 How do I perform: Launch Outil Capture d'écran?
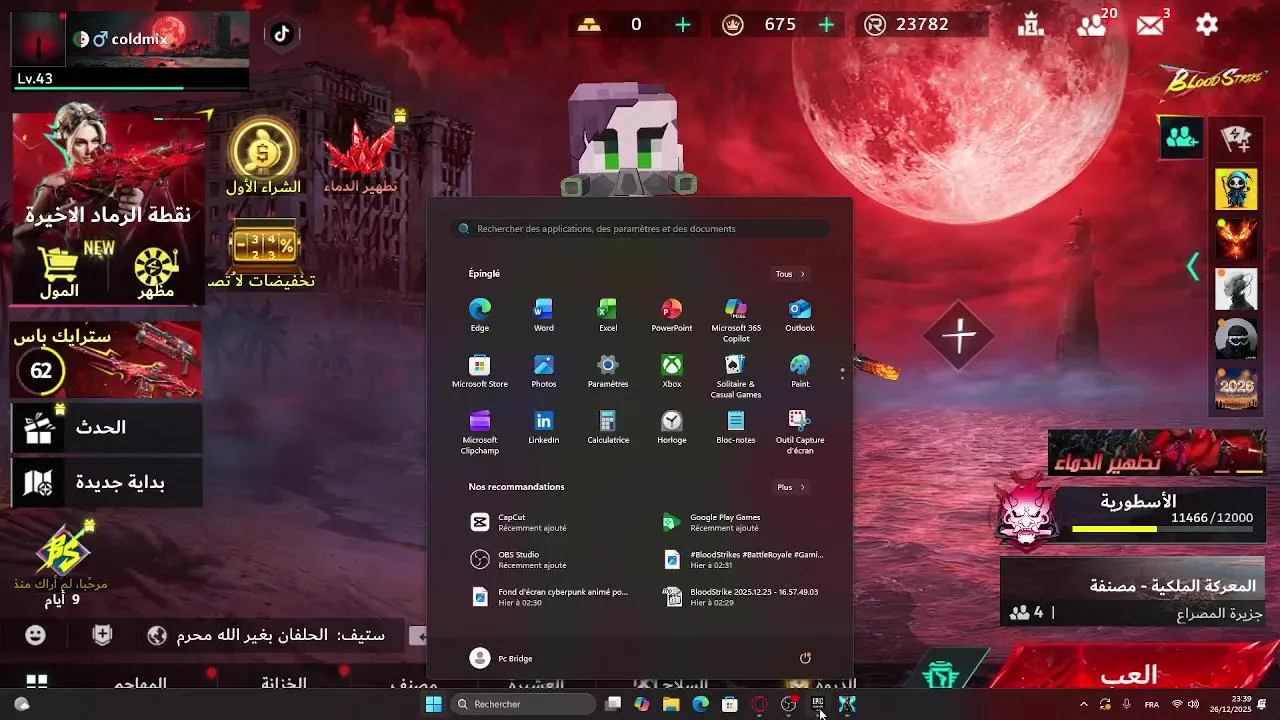tap(800, 432)
